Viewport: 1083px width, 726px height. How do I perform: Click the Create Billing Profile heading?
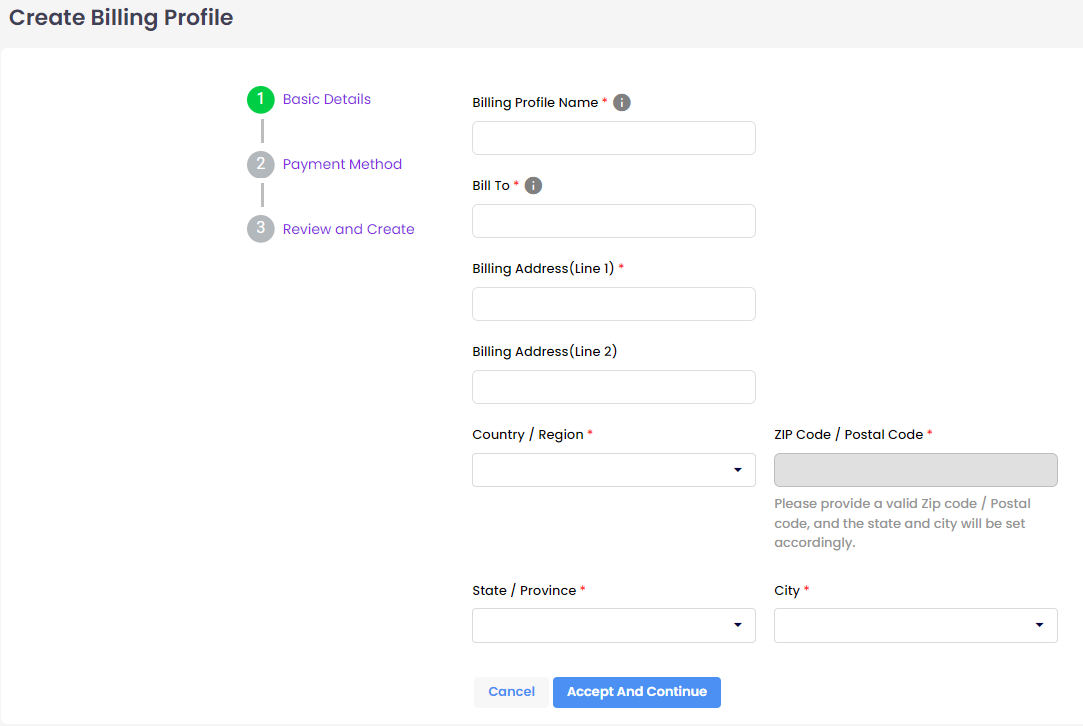(121, 17)
